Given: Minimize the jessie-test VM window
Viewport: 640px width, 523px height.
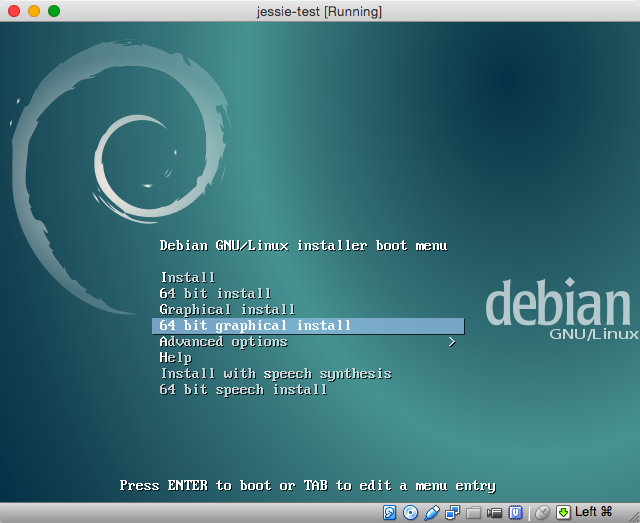Looking at the screenshot, I should (34, 11).
